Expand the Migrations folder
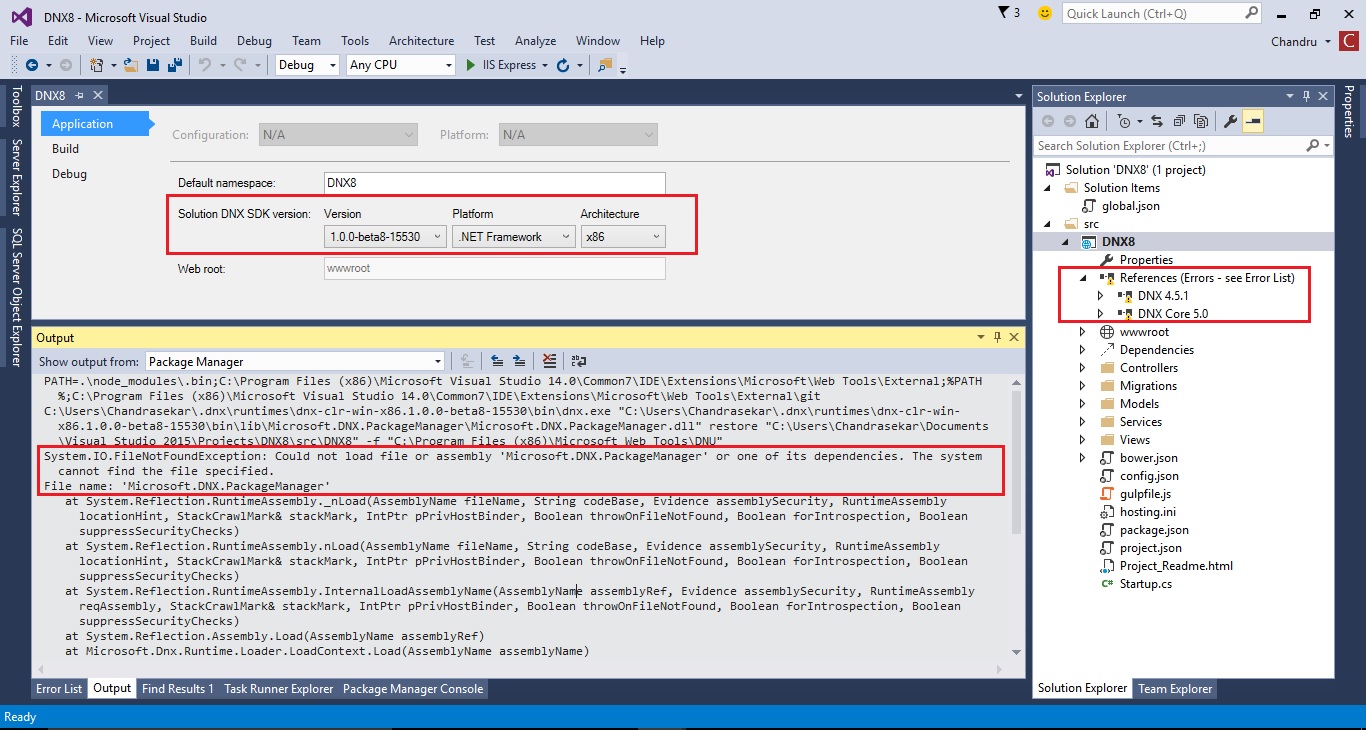Viewport: 1366px width, 730px height. [x=1083, y=386]
